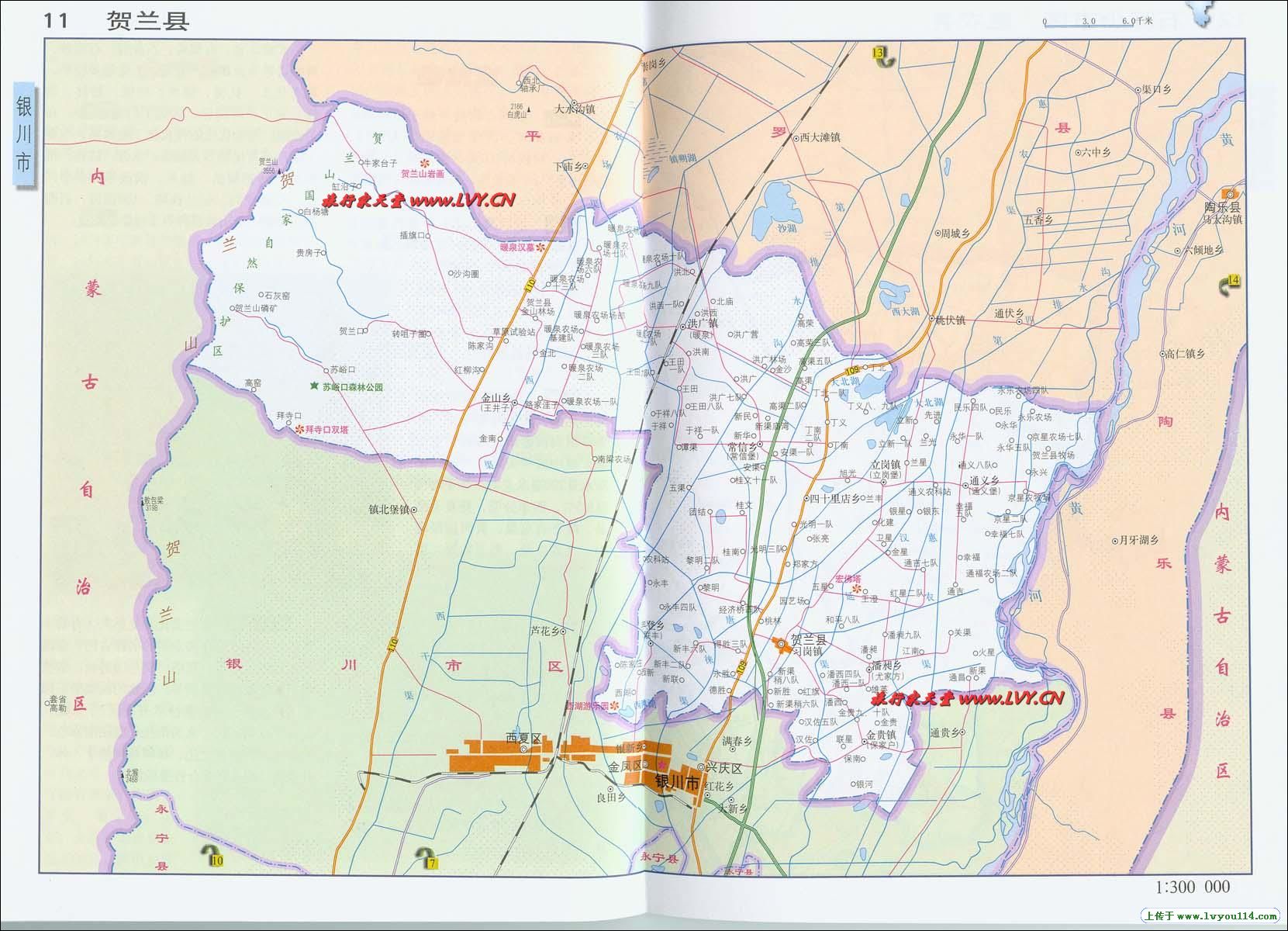Click the 陶乐县 county seat symbol
The width and height of the screenshot is (1288, 931).
point(1231,194)
